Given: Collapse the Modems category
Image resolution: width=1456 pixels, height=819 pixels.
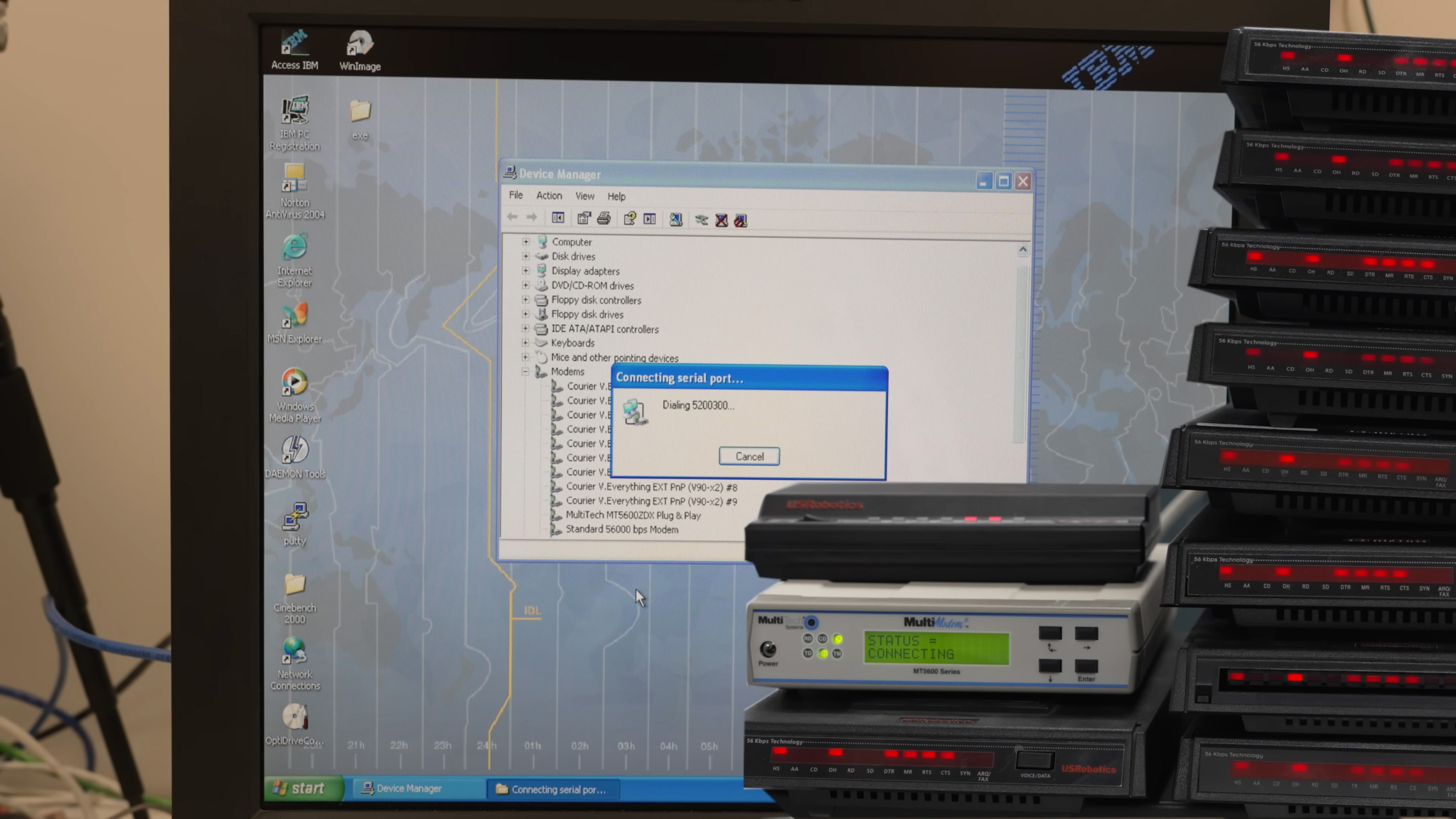Looking at the screenshot, I should click(x=526, y=371).
